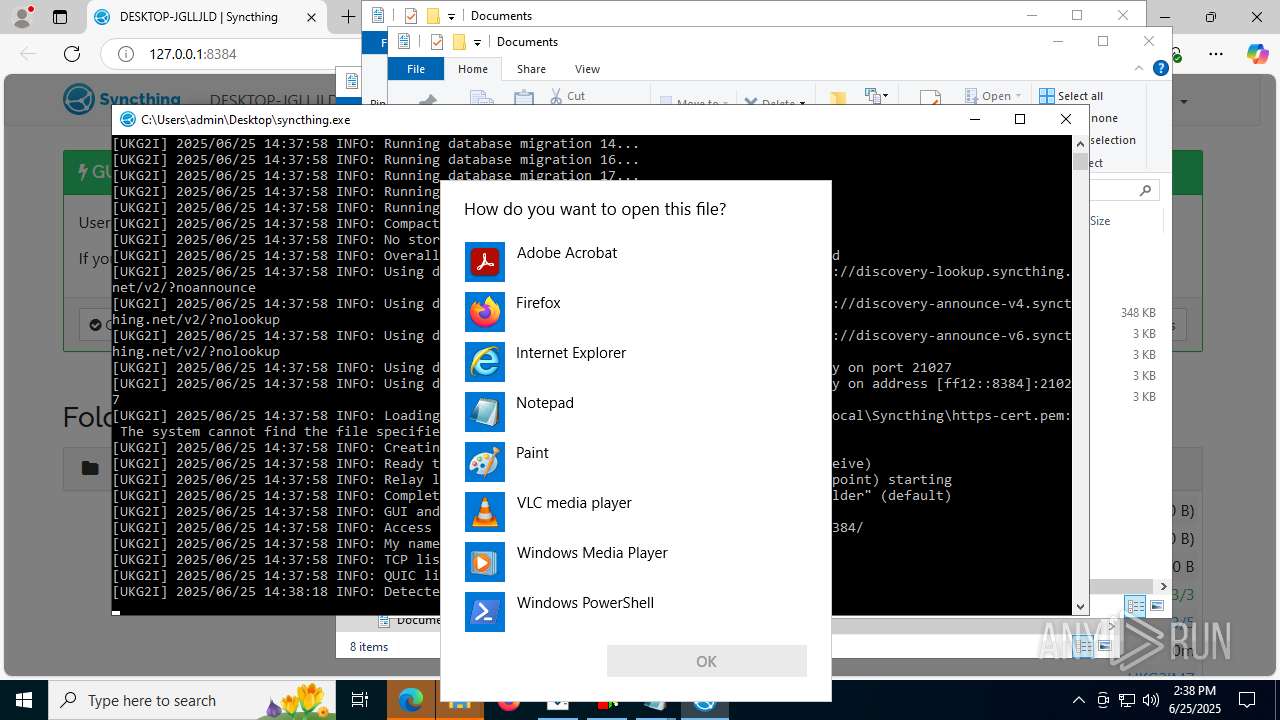
Task: Open the notification center
Action: (x=1247, y=700)
